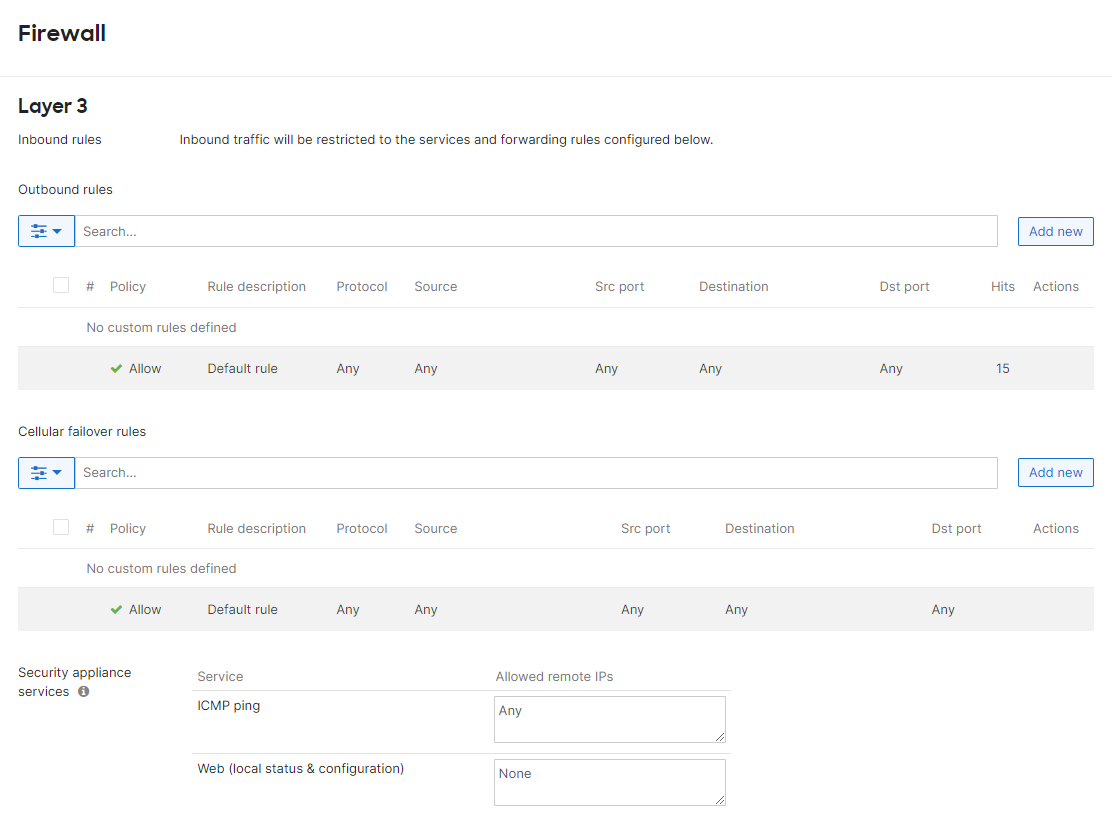The width and height of the screenshot is (1112, 840).
Task: Expand the filter dropdown chevron above Cellular failover rules
Action: point(57,472)
